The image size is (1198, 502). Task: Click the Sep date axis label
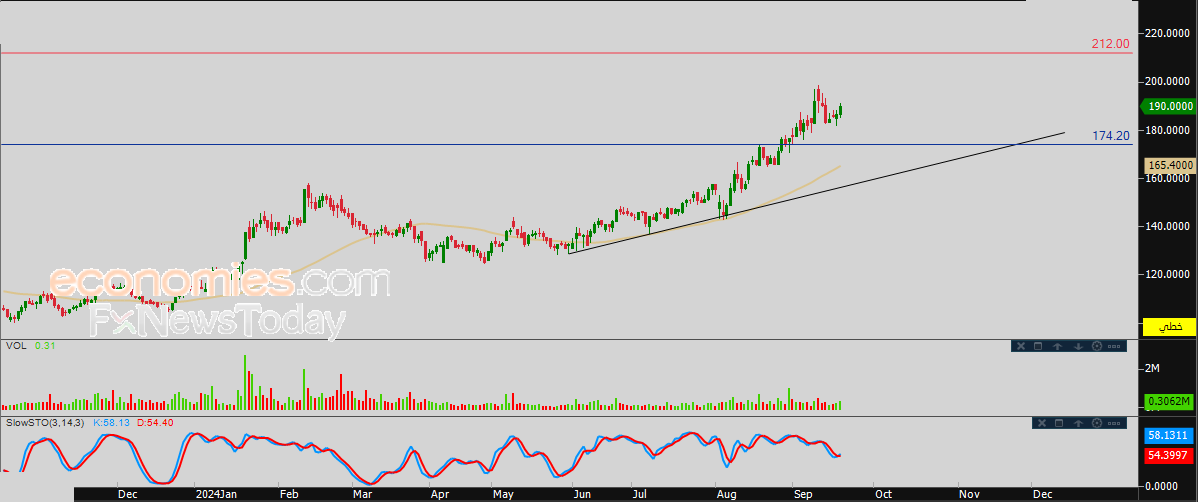coord(803,494)
